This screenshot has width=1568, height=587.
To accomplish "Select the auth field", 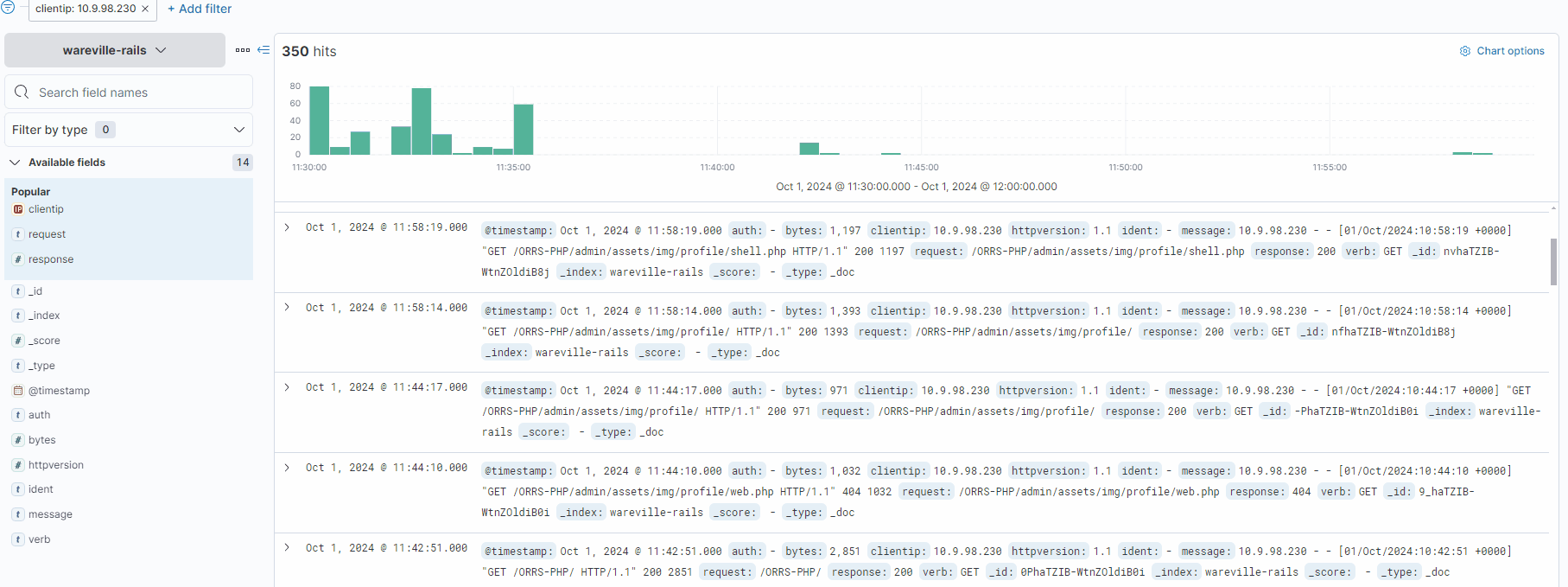I will (x=40, y=415).
